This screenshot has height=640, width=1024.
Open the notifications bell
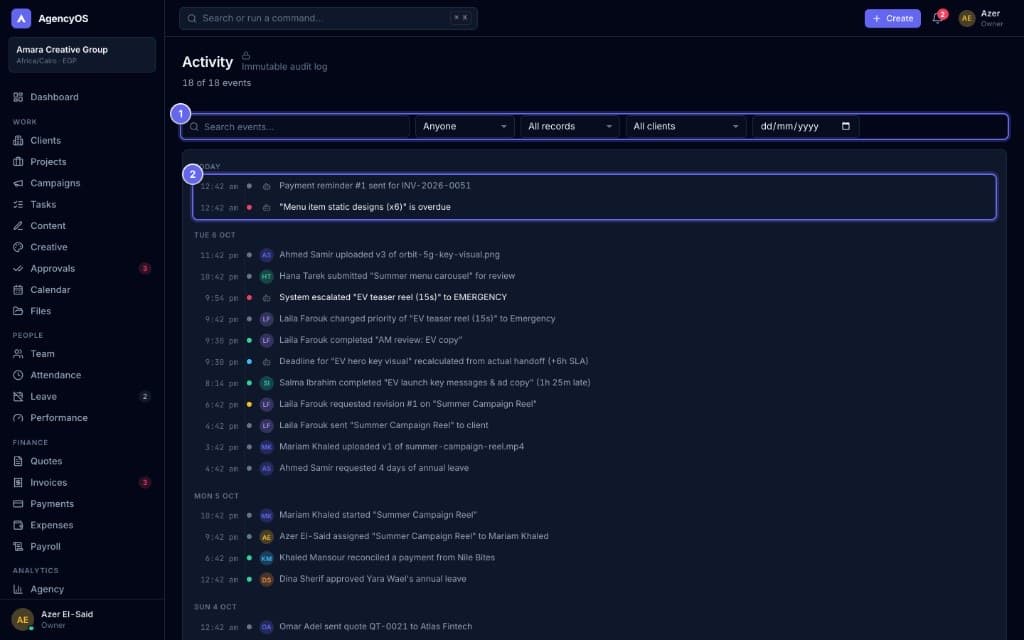(937, 18)
